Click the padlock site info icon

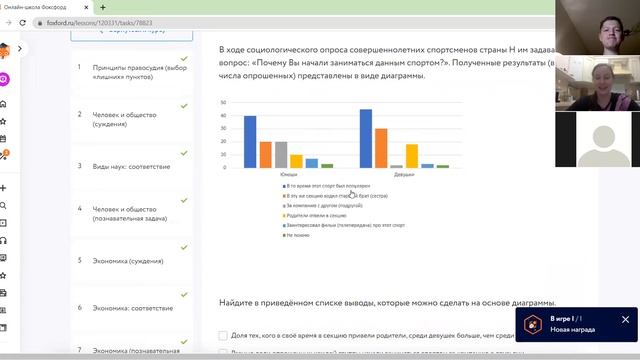40,23
